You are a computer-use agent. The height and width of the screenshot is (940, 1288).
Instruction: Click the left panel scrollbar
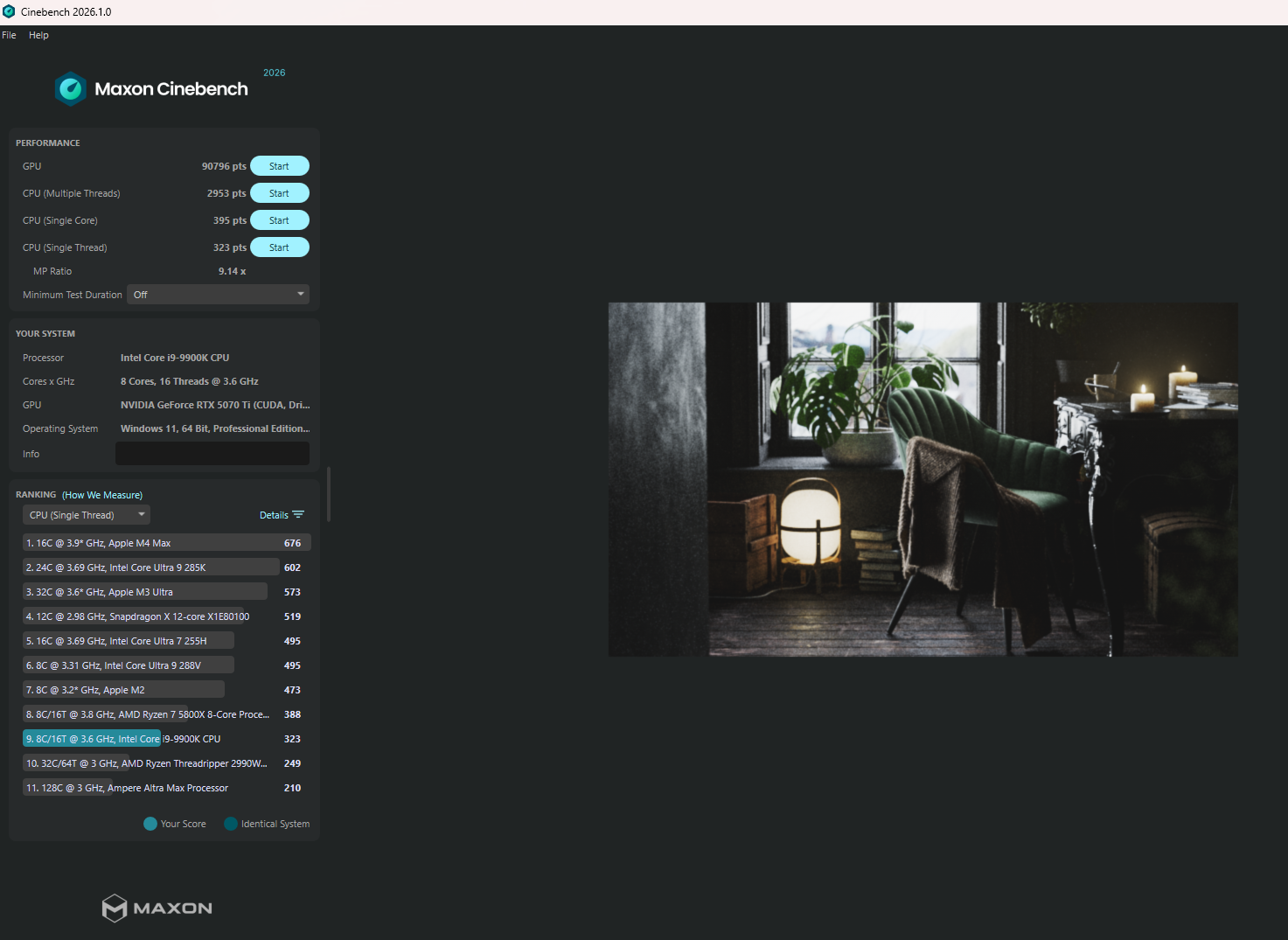(x=329, y=494)
